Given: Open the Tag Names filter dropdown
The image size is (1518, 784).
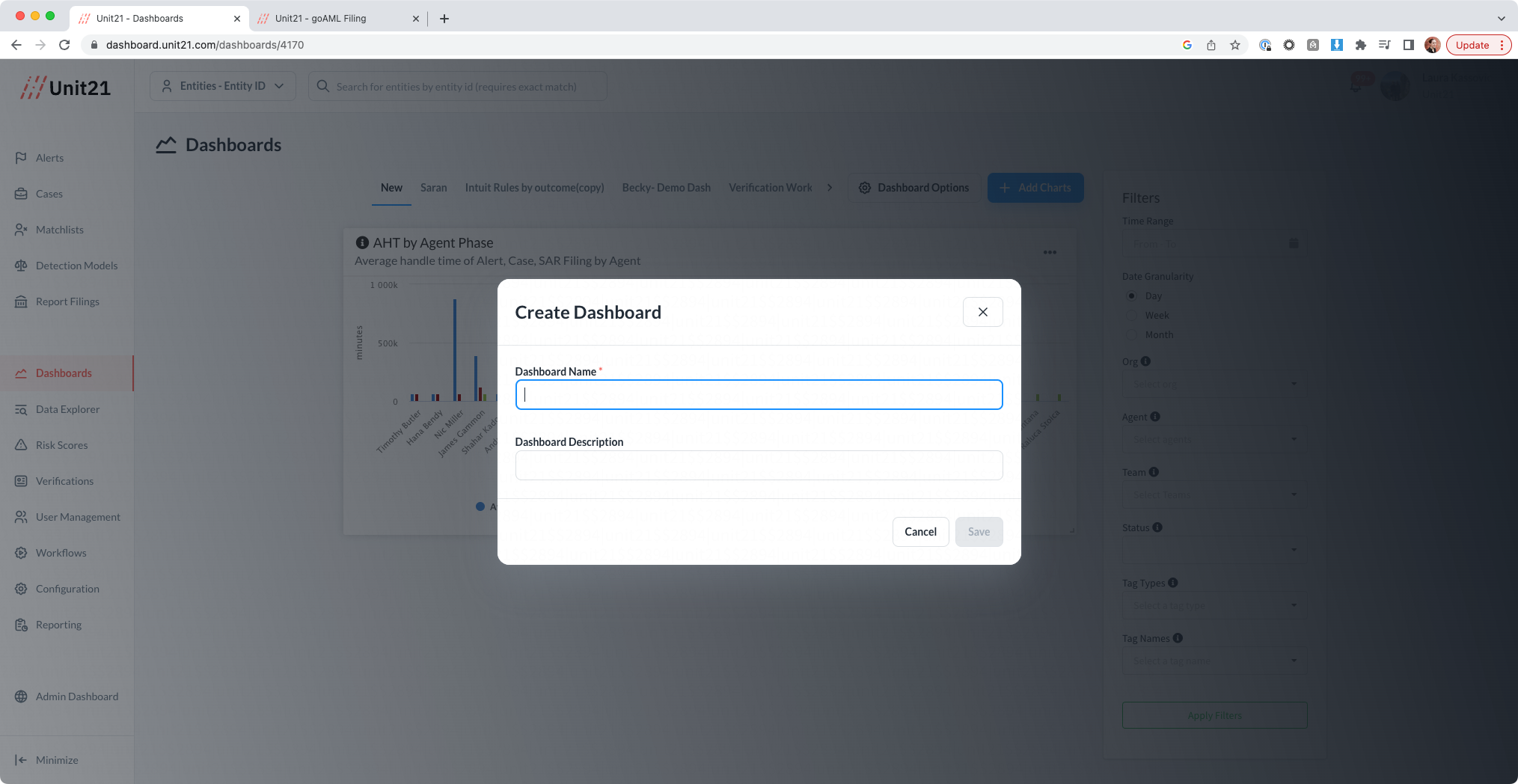Looking at the screenshot, I should click(x=1214, y=661).
